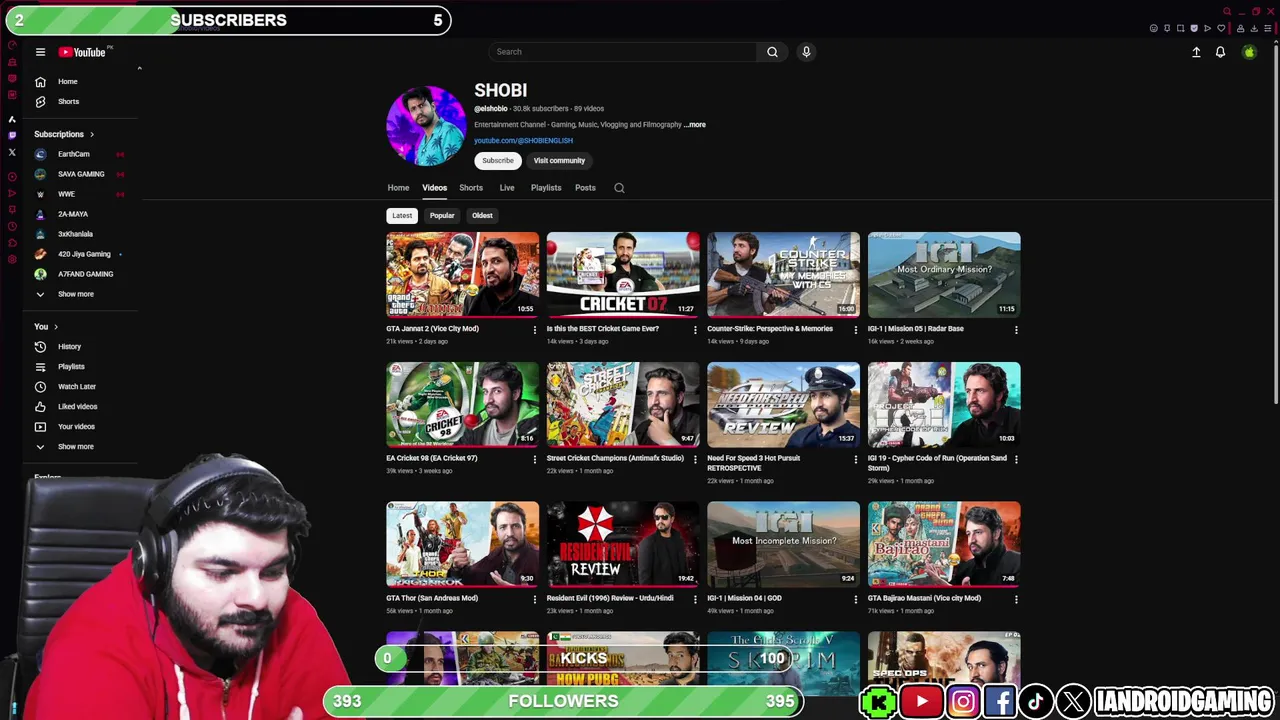
Task: Expand Subscriptions section chevron
Action: tap(92, 134)
